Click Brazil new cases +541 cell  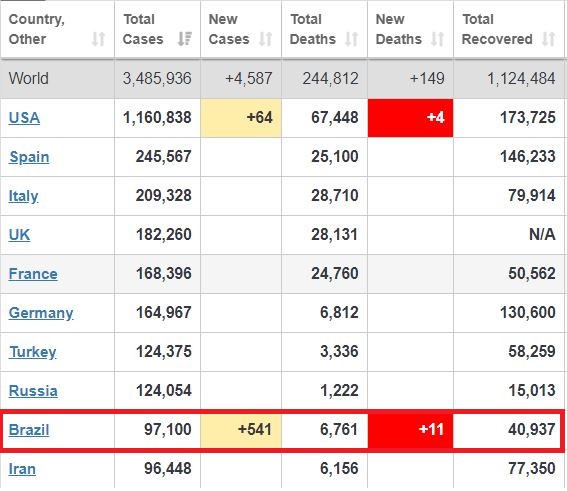coord(241,430)
